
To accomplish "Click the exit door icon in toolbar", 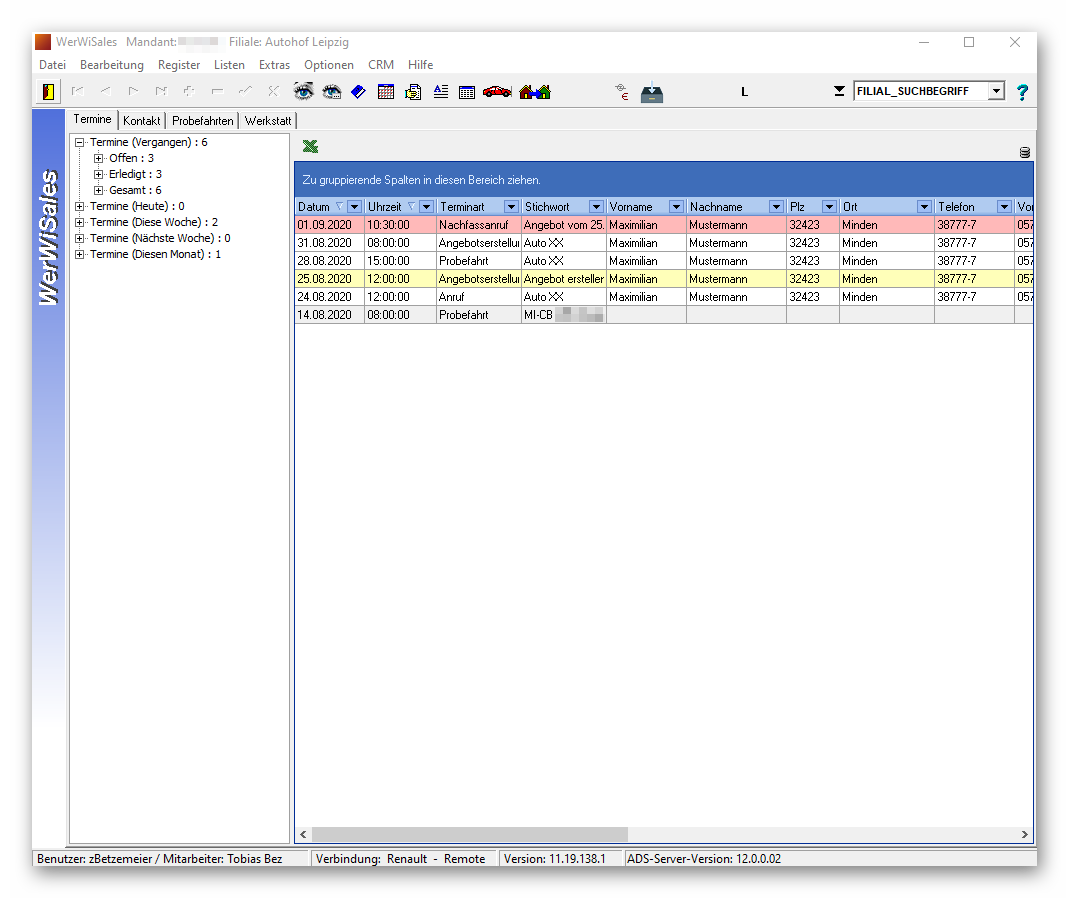I will 48,91.
